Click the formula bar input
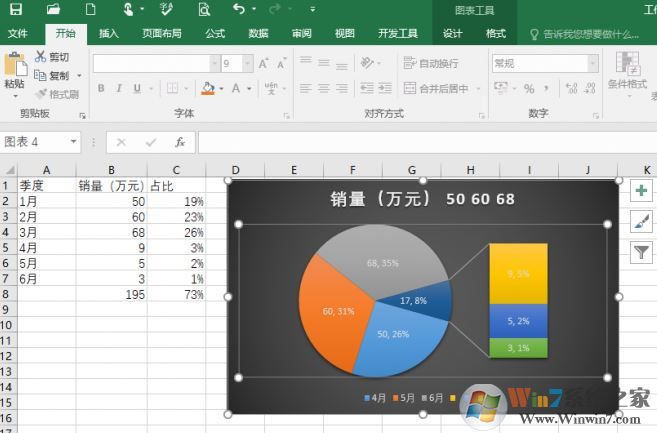 [427, 142]
